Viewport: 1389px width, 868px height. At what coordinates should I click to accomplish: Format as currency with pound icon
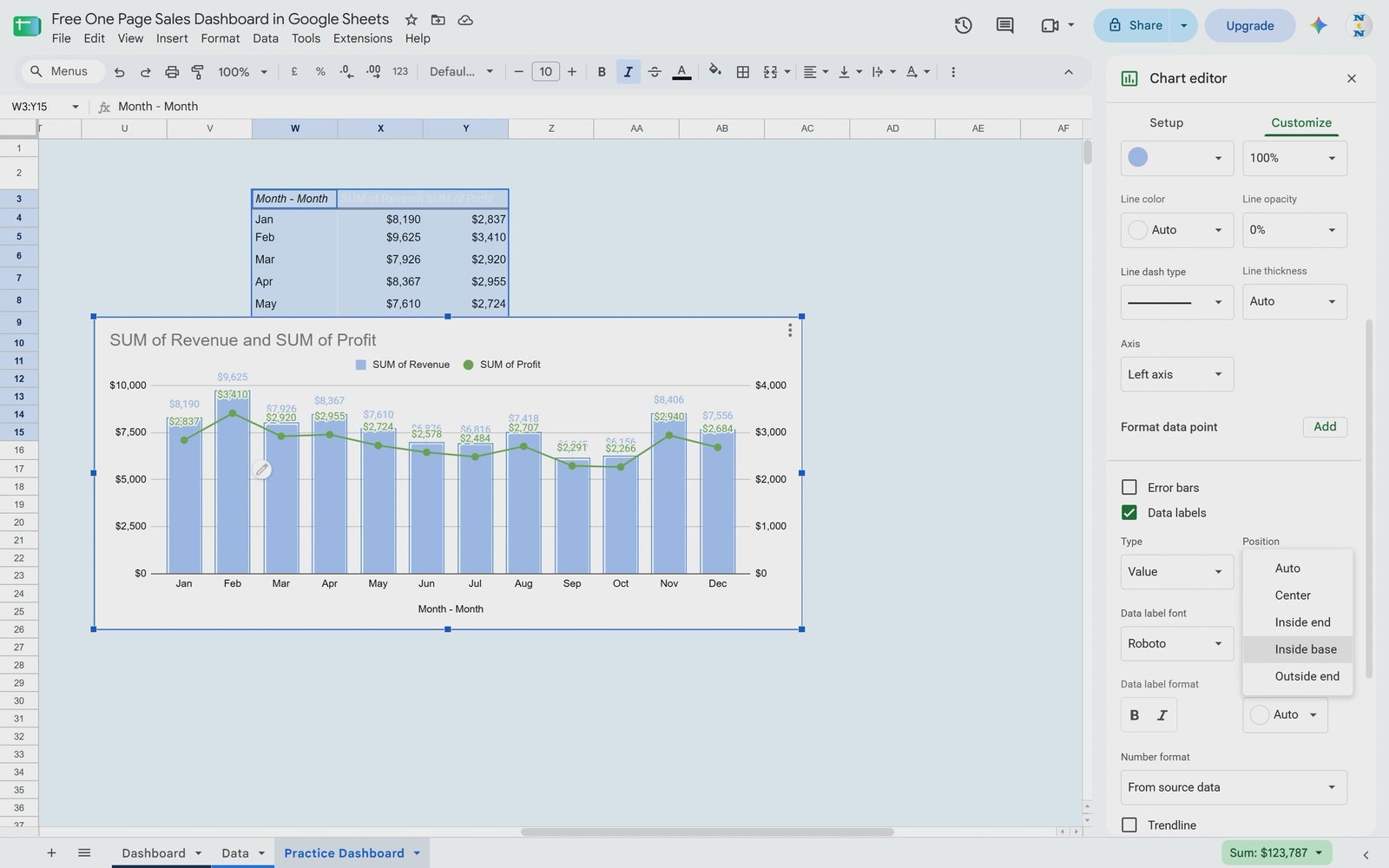(294, 72)
